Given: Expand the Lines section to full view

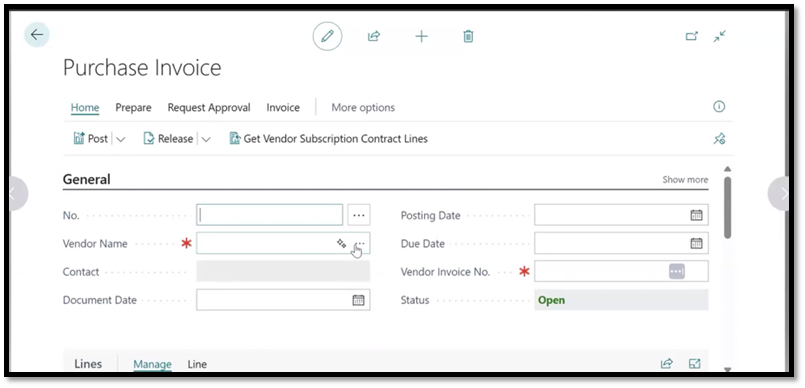Looking at the screenshot, I should tap(694, 364).
